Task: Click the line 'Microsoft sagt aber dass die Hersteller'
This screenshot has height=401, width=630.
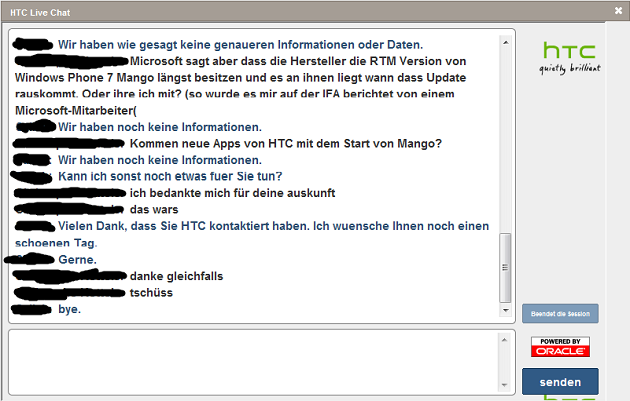Action: pyautogui.click(x=298, y=61)
